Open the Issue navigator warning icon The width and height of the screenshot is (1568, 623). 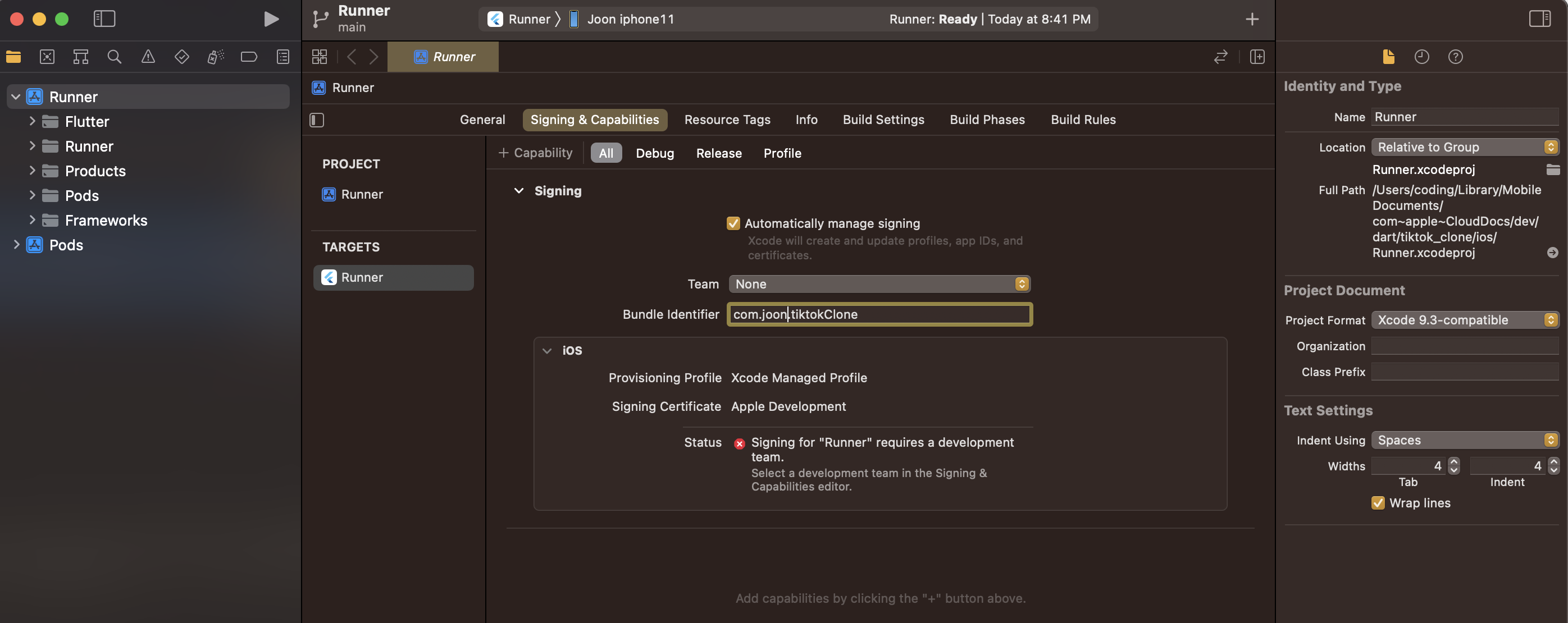[148, 57]
